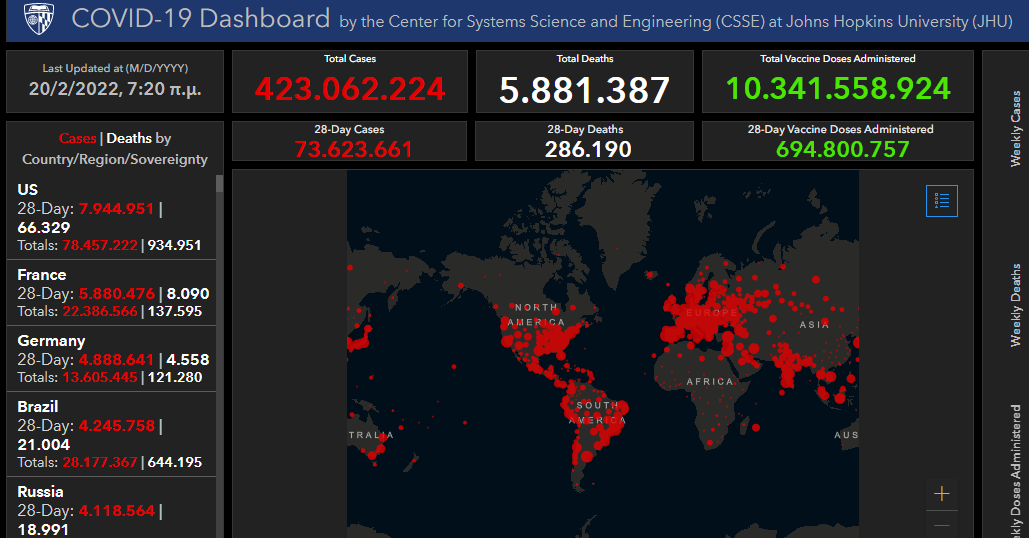Open the Weekly Doses Administered tab
Viewport: 1029px width, 538px height.
coord(1016,470)
